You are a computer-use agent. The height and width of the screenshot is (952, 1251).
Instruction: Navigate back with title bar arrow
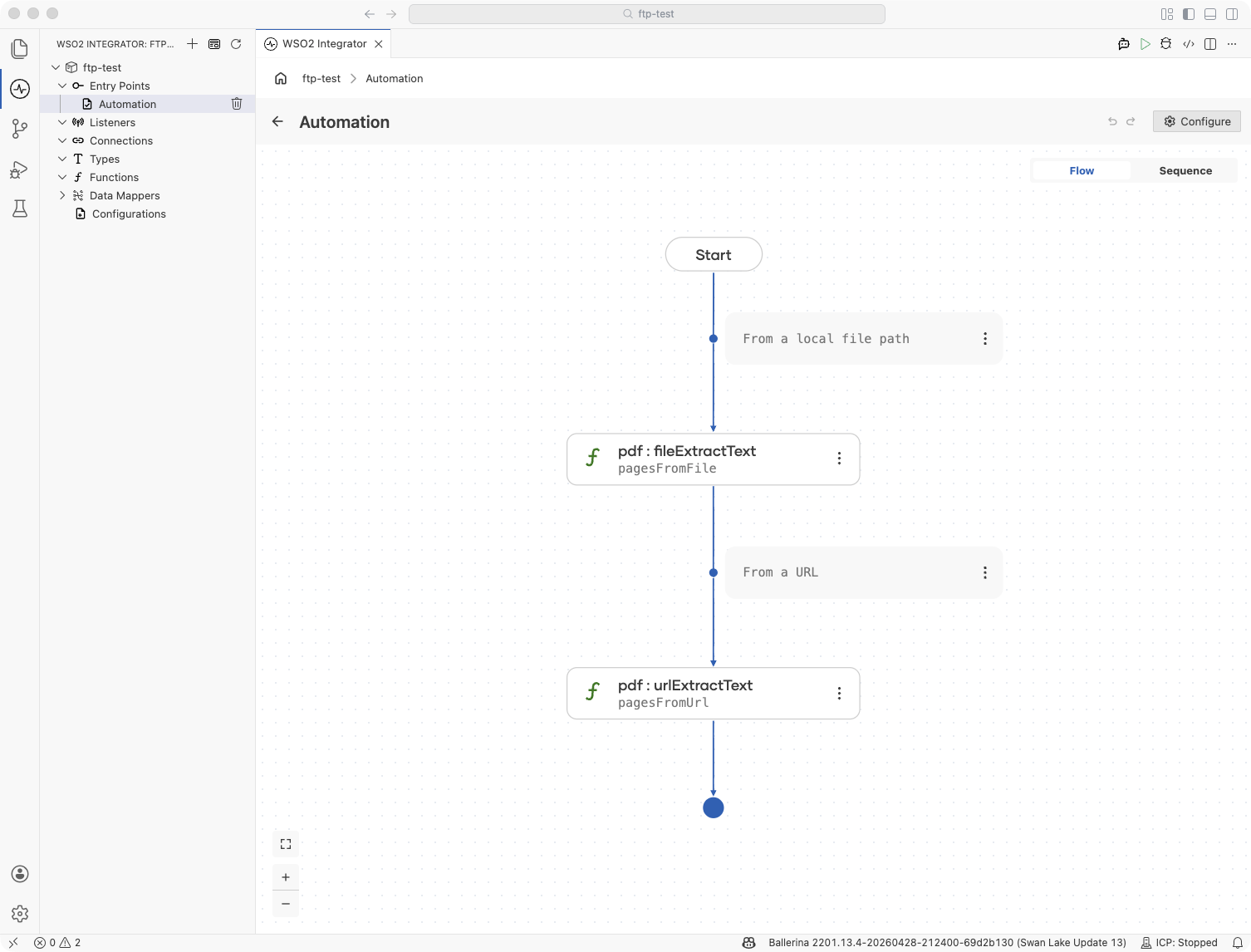coord(370,14)
